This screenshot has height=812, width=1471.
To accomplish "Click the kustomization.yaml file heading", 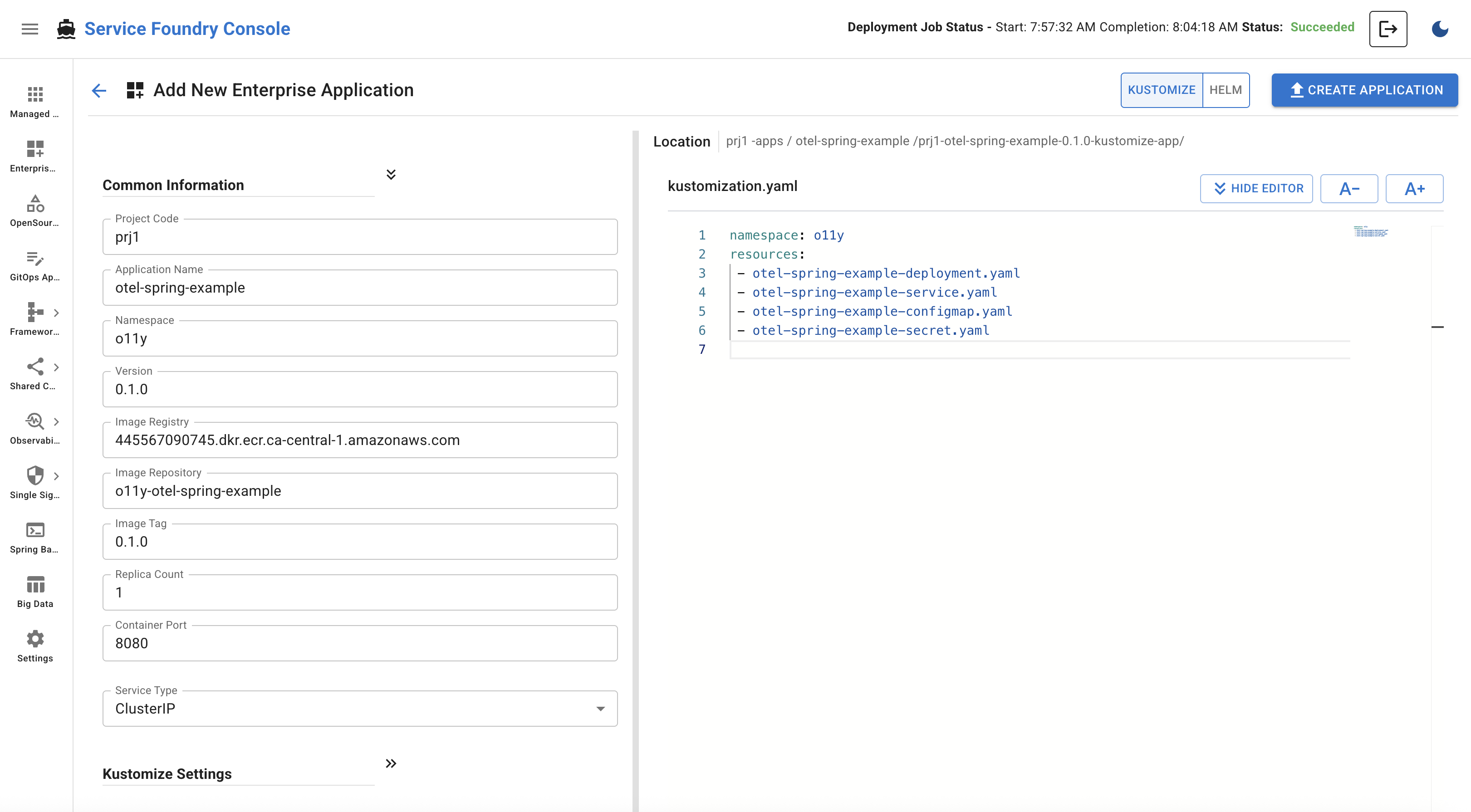I will tap(732, 186).
